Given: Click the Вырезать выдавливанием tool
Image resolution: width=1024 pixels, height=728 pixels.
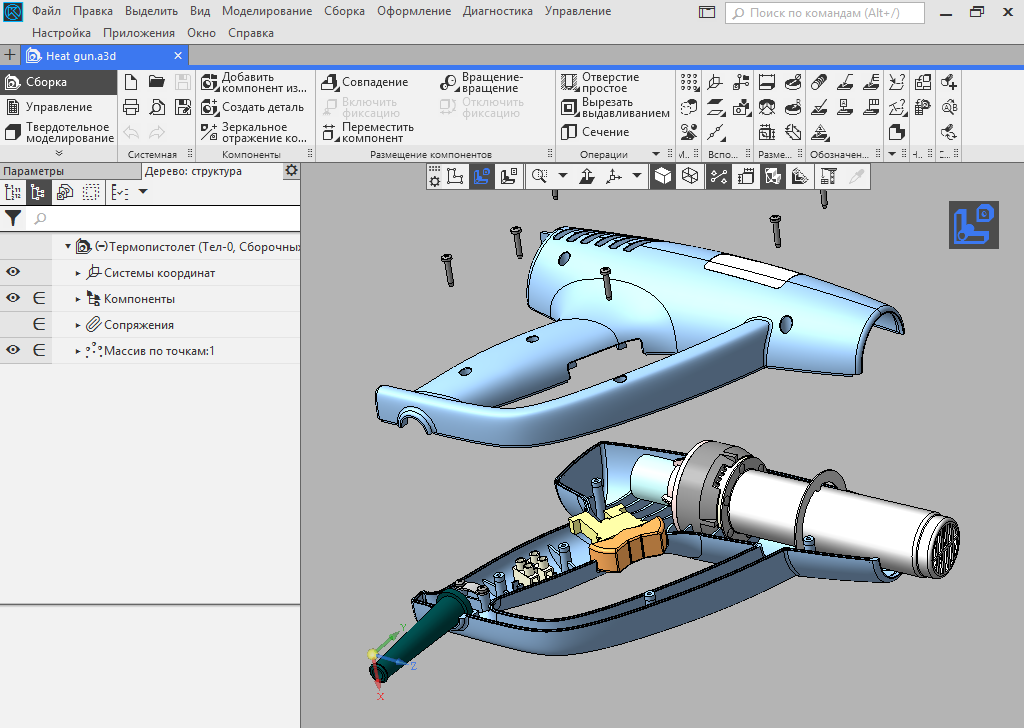Looking at the screenshot, I should pyautogui.click(x=611, y=108).
